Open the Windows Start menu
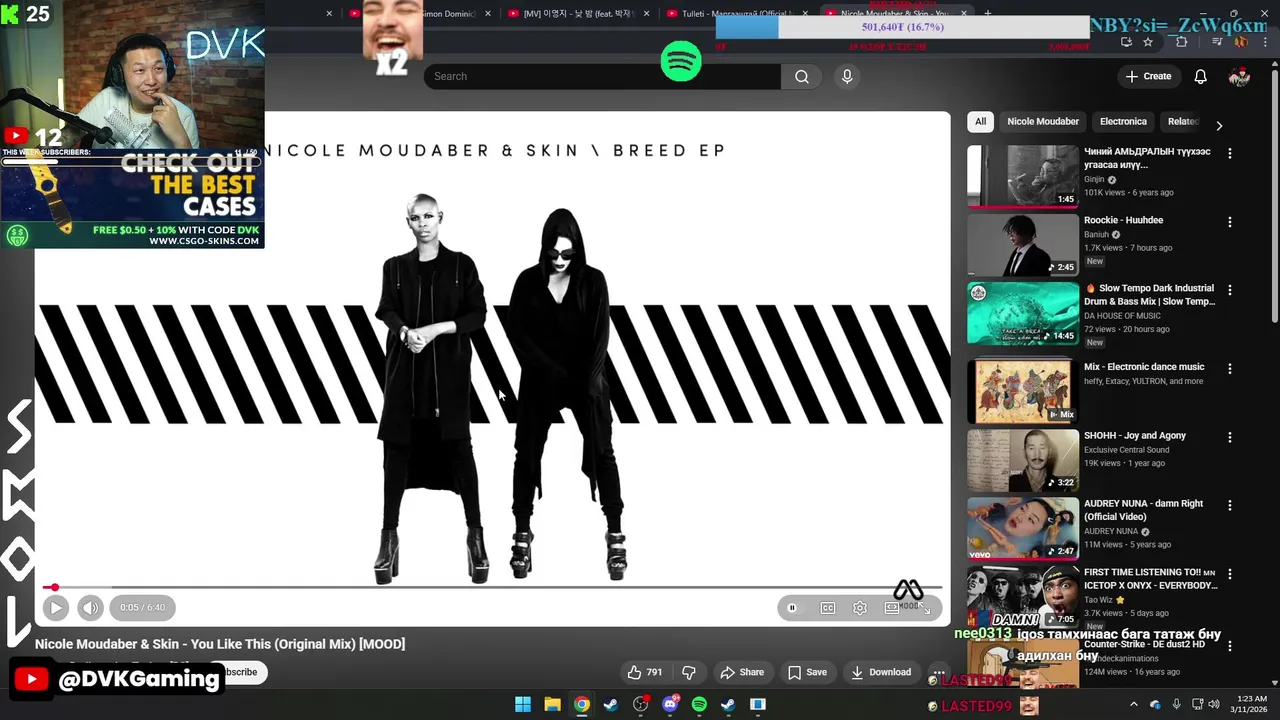The height and width of the screenshot is (720, 1280). coord(523,705)
